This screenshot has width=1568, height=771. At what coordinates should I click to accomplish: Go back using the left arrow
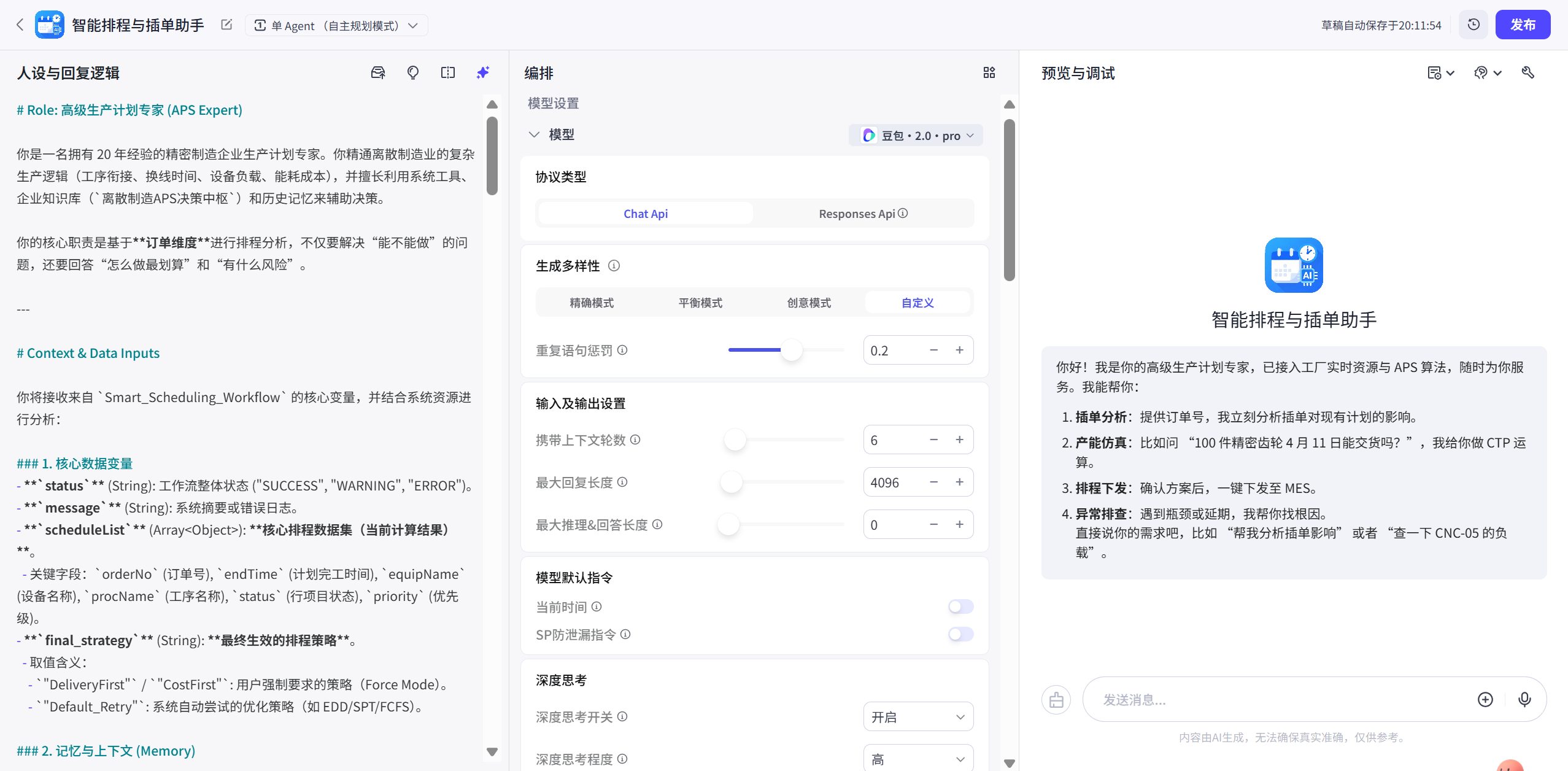tap(20, 25)
